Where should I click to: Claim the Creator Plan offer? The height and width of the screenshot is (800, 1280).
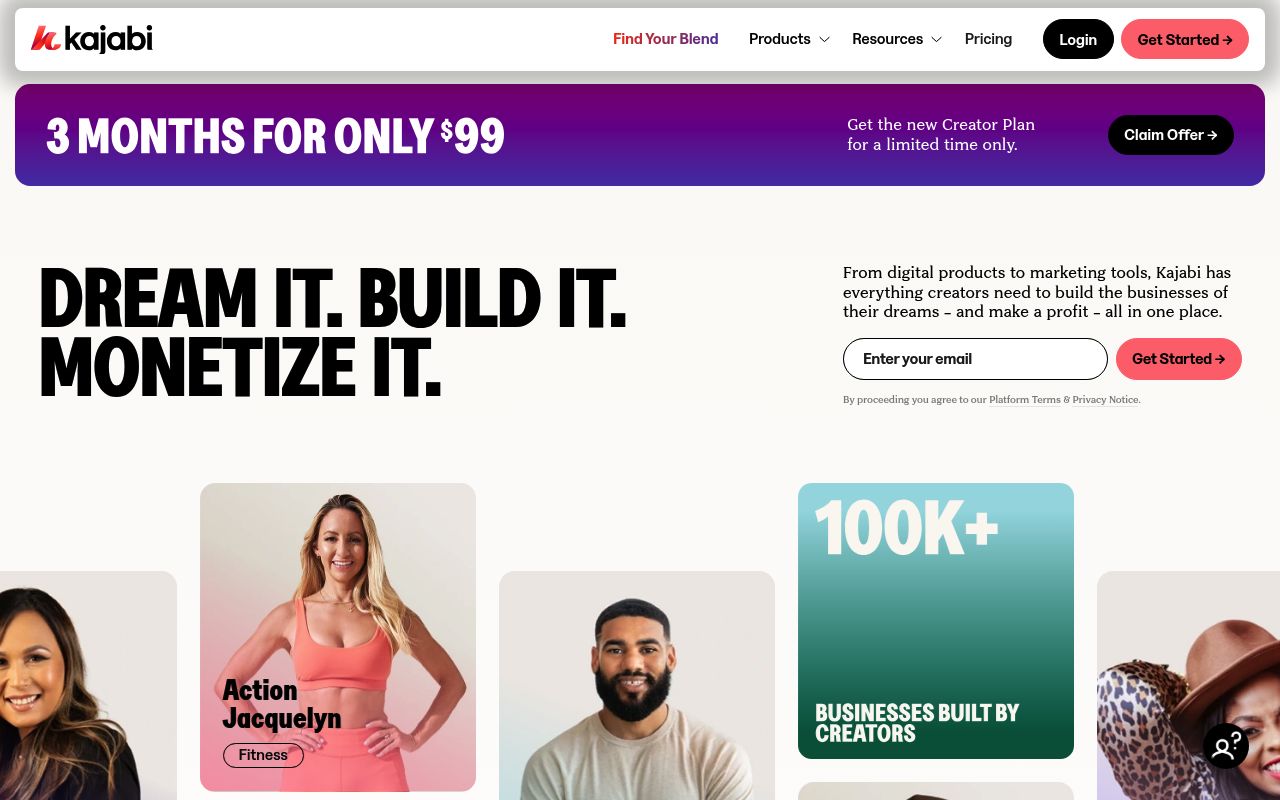(x=1171, y=135)
